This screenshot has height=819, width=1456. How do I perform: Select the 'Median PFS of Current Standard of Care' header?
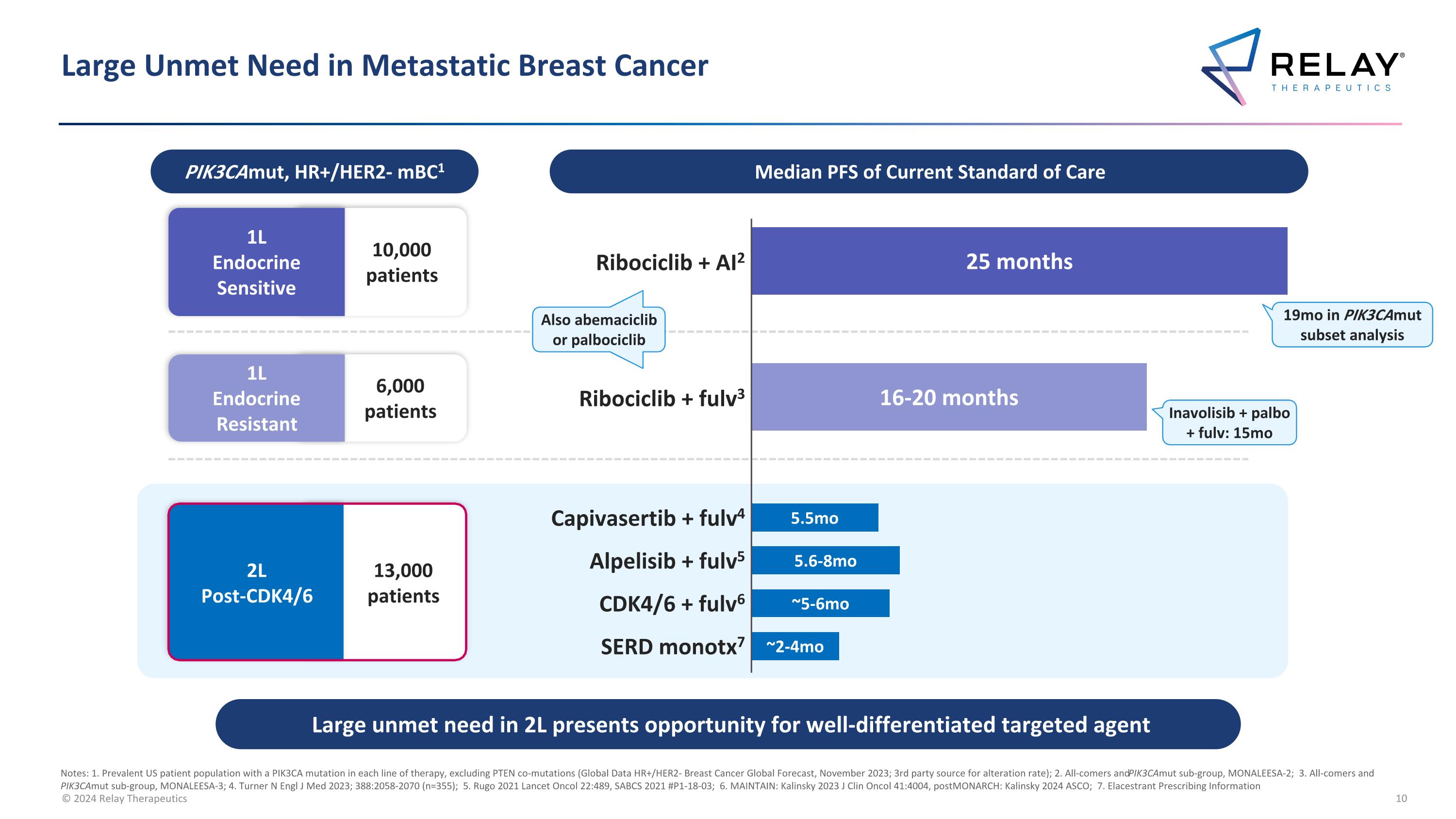tap(928, 172)
